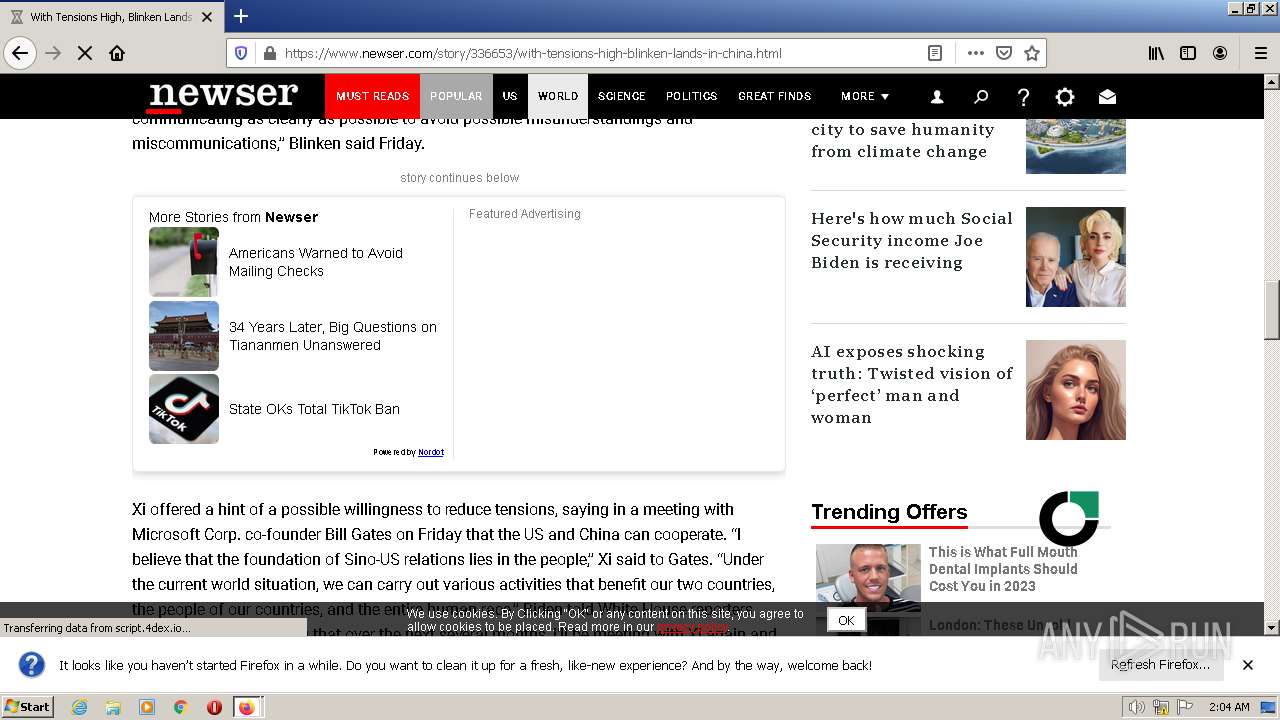The width and height of the screenshot is (1280, 720).
Task: Click the Tiananmen story thumbnail
Action: pos(184,336)
